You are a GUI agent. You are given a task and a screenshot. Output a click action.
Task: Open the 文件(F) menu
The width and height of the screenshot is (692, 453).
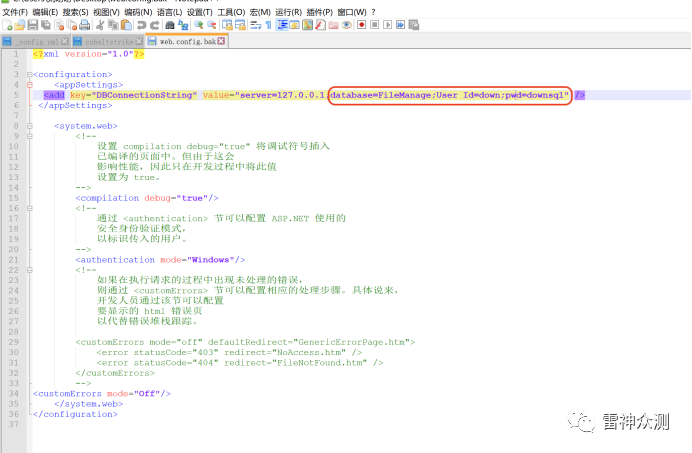coord(15,12)
